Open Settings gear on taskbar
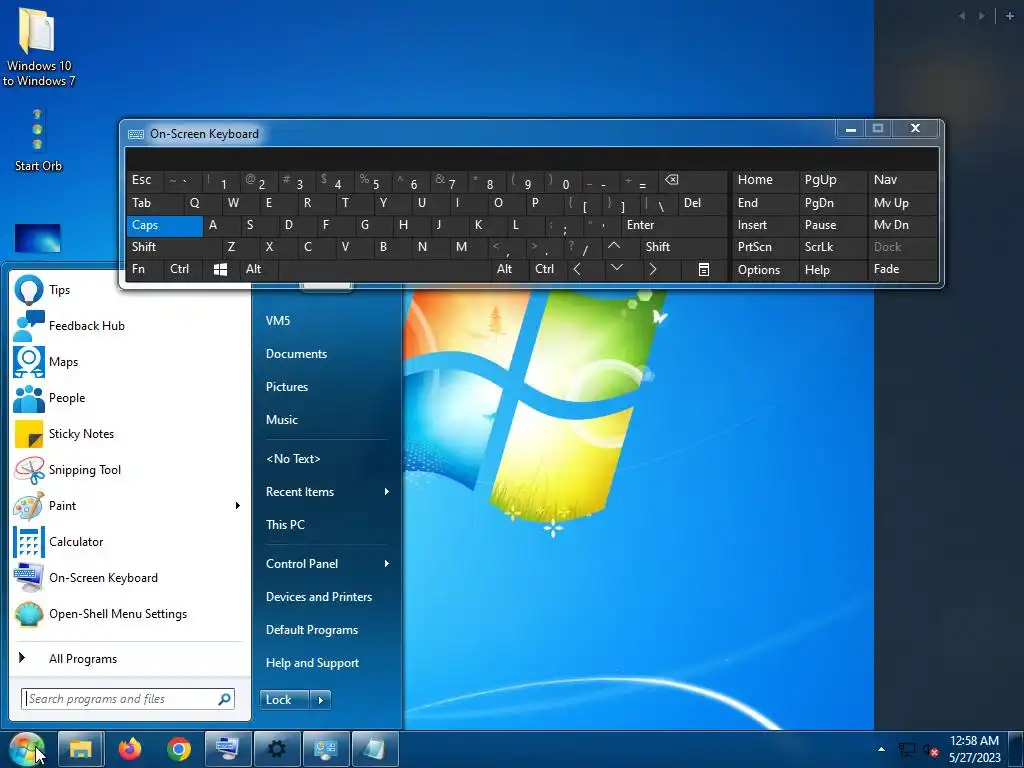The height and width of the screenshot is (768, 1024). coord(277,748)
